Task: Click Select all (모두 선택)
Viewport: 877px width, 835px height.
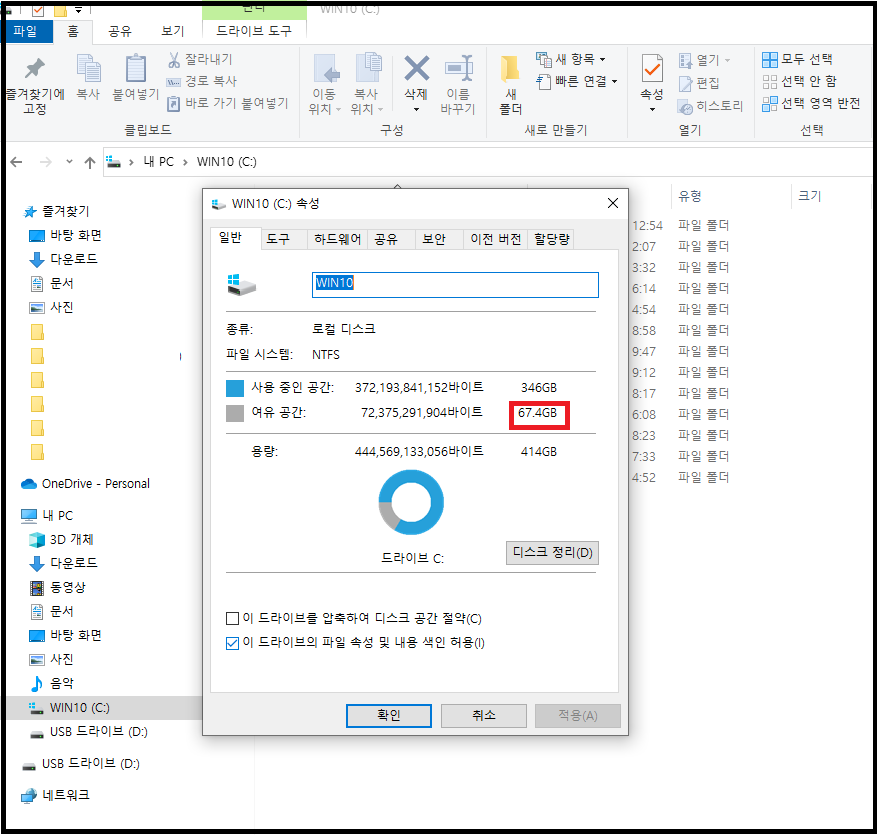Action: tap(798, 59)
